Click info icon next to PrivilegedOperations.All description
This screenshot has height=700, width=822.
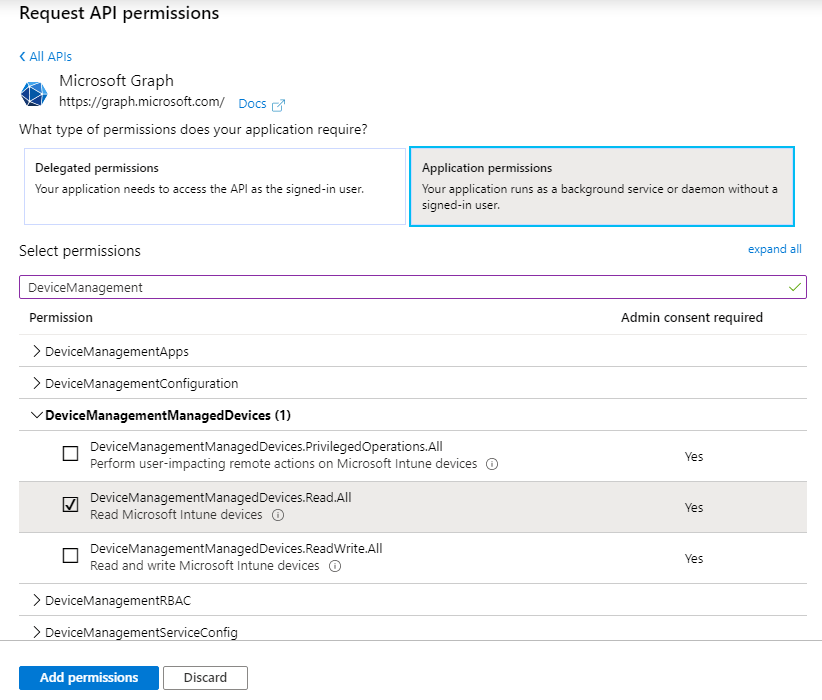pos(492,464)
